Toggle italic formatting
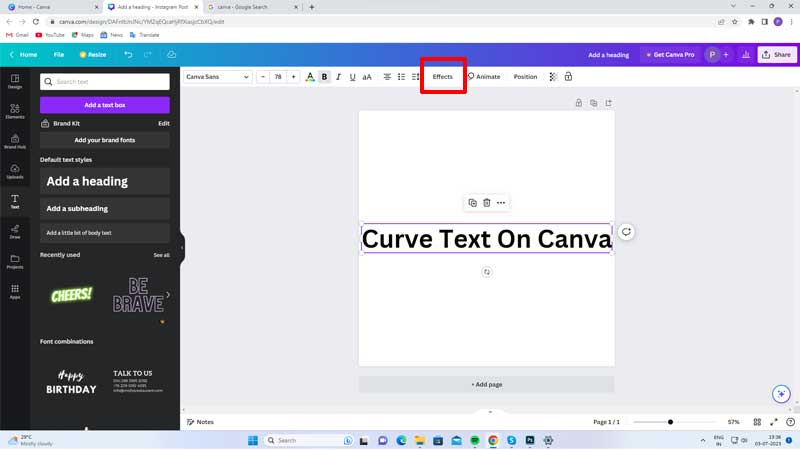The height and width of the screenshot is (450, 800). (x=338, y=77)
